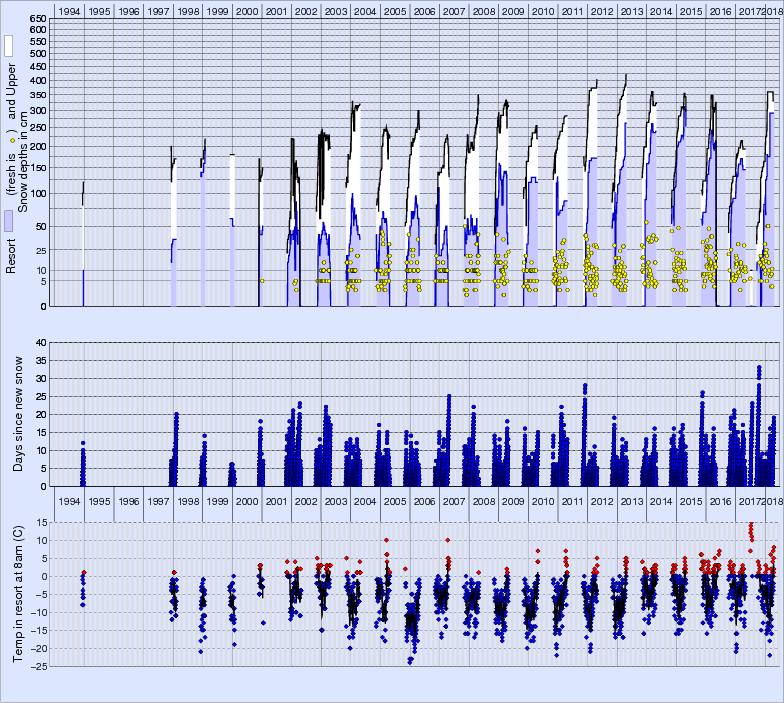784x703 pixels.
Task: Select year 2012 in the top chart header
Action: 601,11
